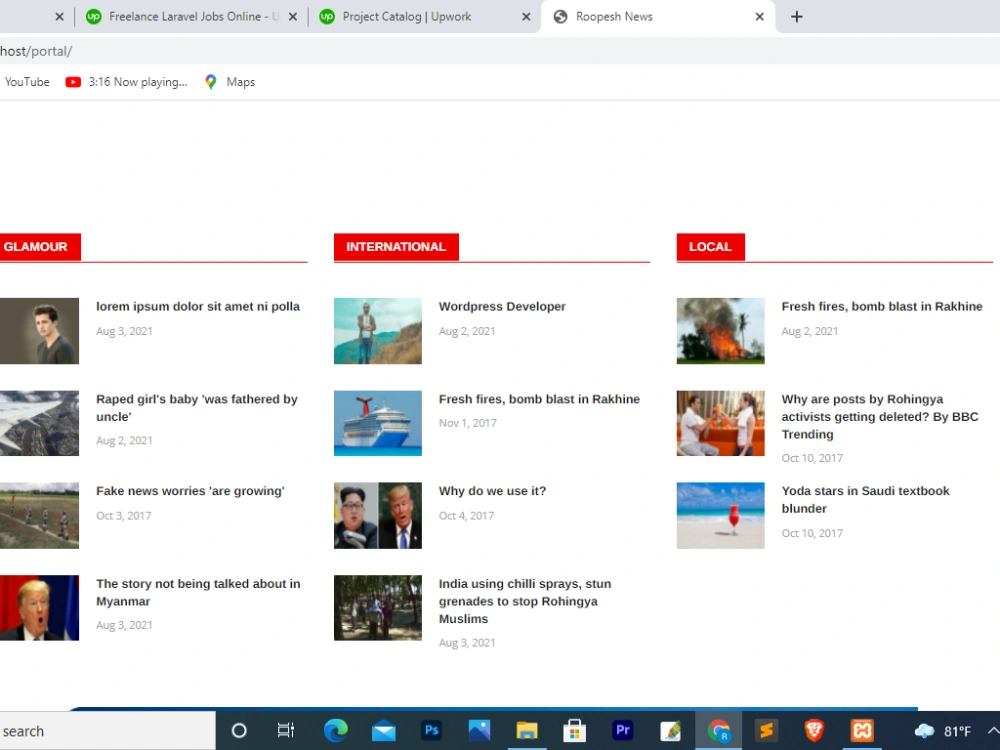Open the INTERNATIONAL category heading
Image resolution: width=1000 pixels, height=750 pixels.
click(396, 247)
